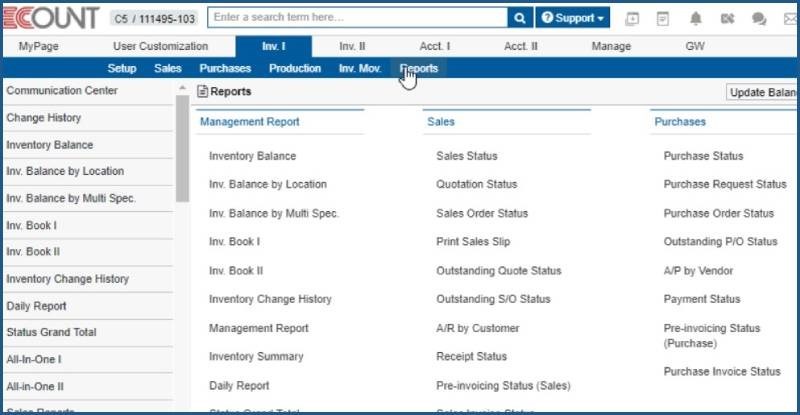Image resolution: width=800 pixels, height=415 pixels.
Task: Open Inv. Balance by Multi Spec. in sidebar
Action: point(70,198)
